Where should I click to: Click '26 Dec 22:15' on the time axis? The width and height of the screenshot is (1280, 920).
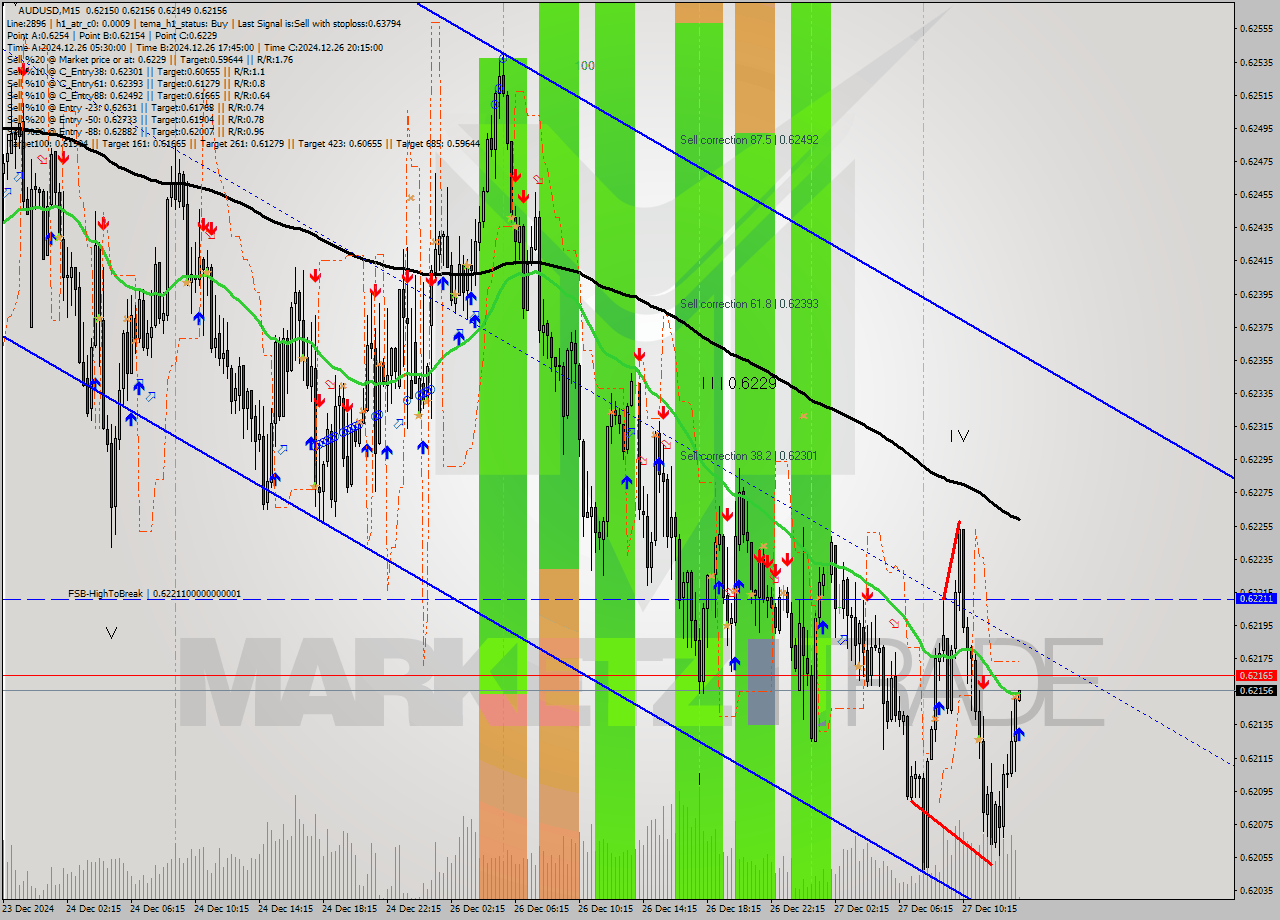click(x=800, y=909)
